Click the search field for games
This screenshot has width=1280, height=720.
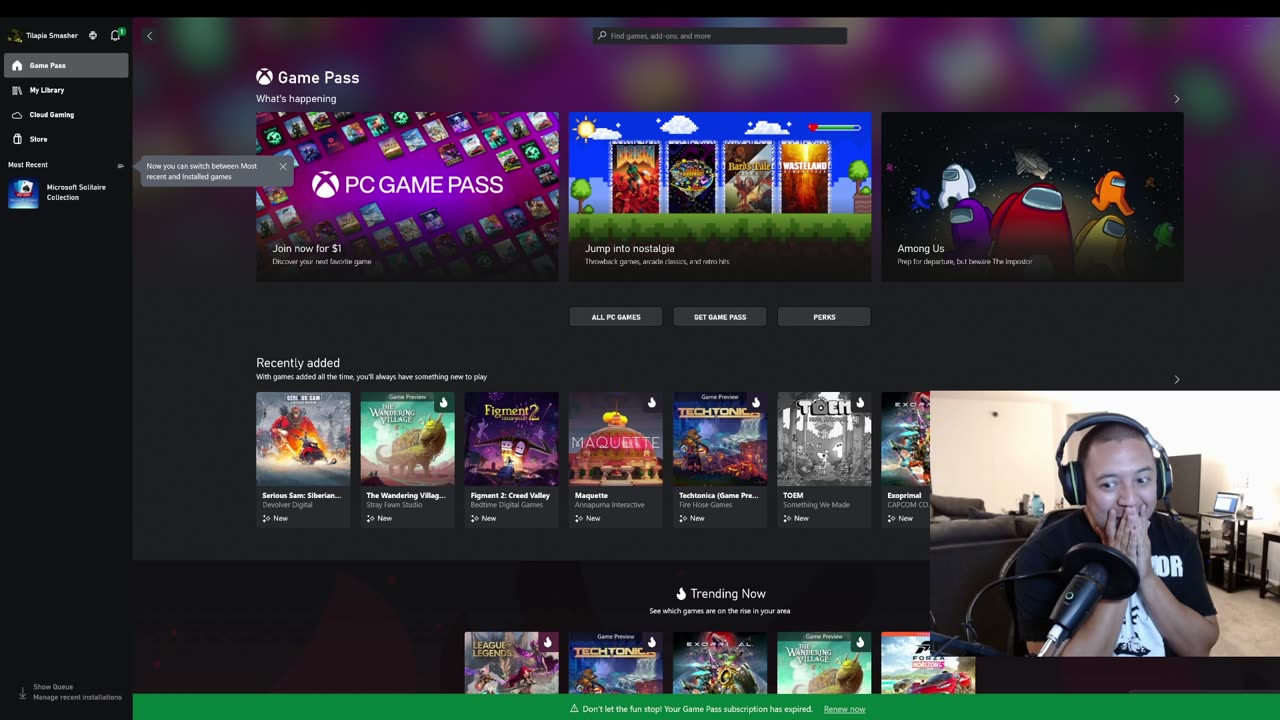[720, 36]
